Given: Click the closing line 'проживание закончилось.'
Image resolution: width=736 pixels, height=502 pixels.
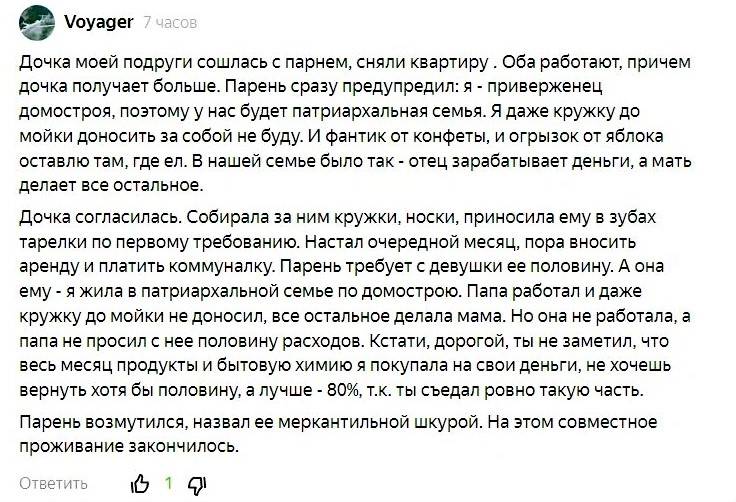Looking at the screenshot, I should 129,446.
